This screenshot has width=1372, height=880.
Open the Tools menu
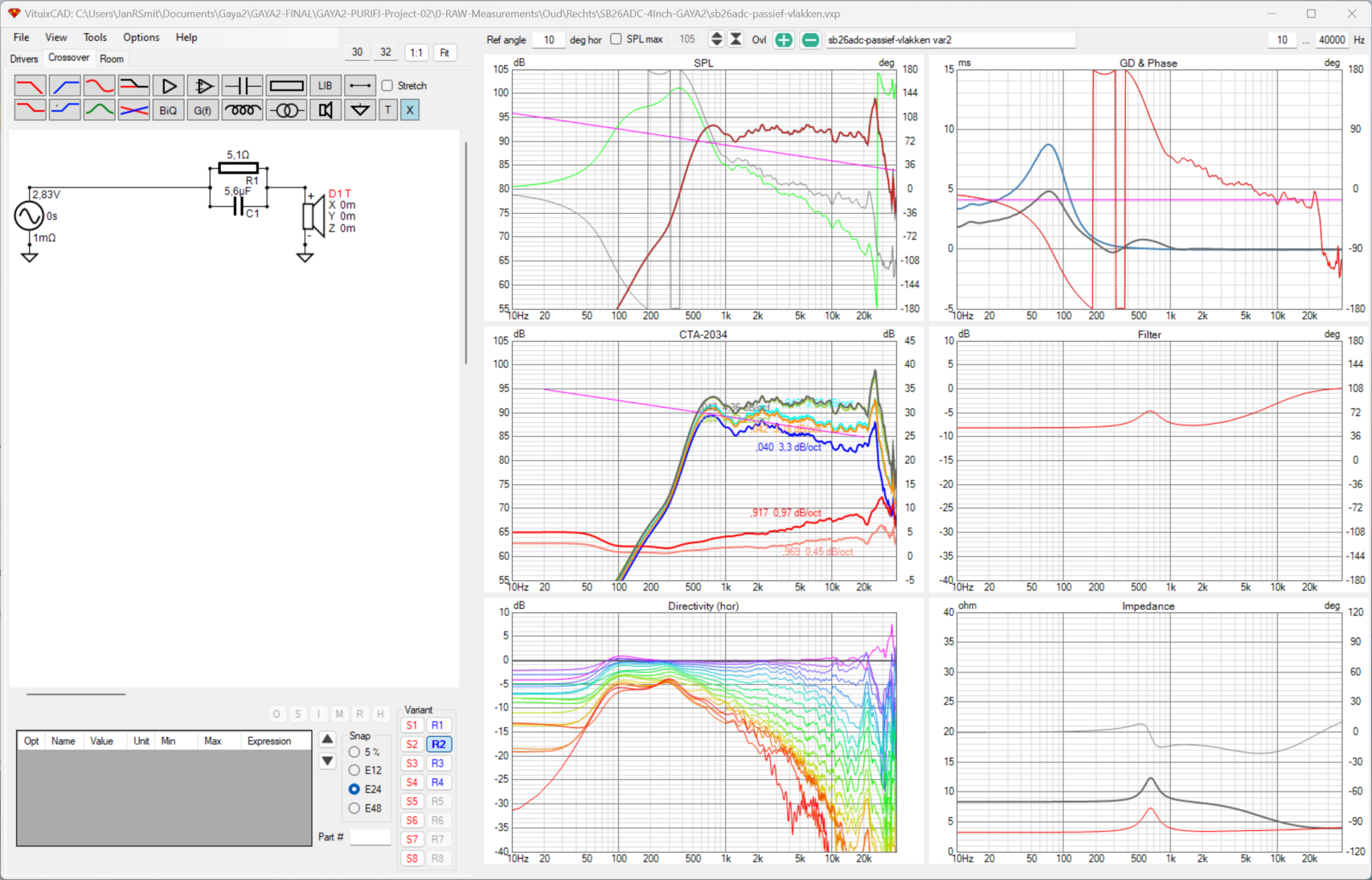[95, 38]
